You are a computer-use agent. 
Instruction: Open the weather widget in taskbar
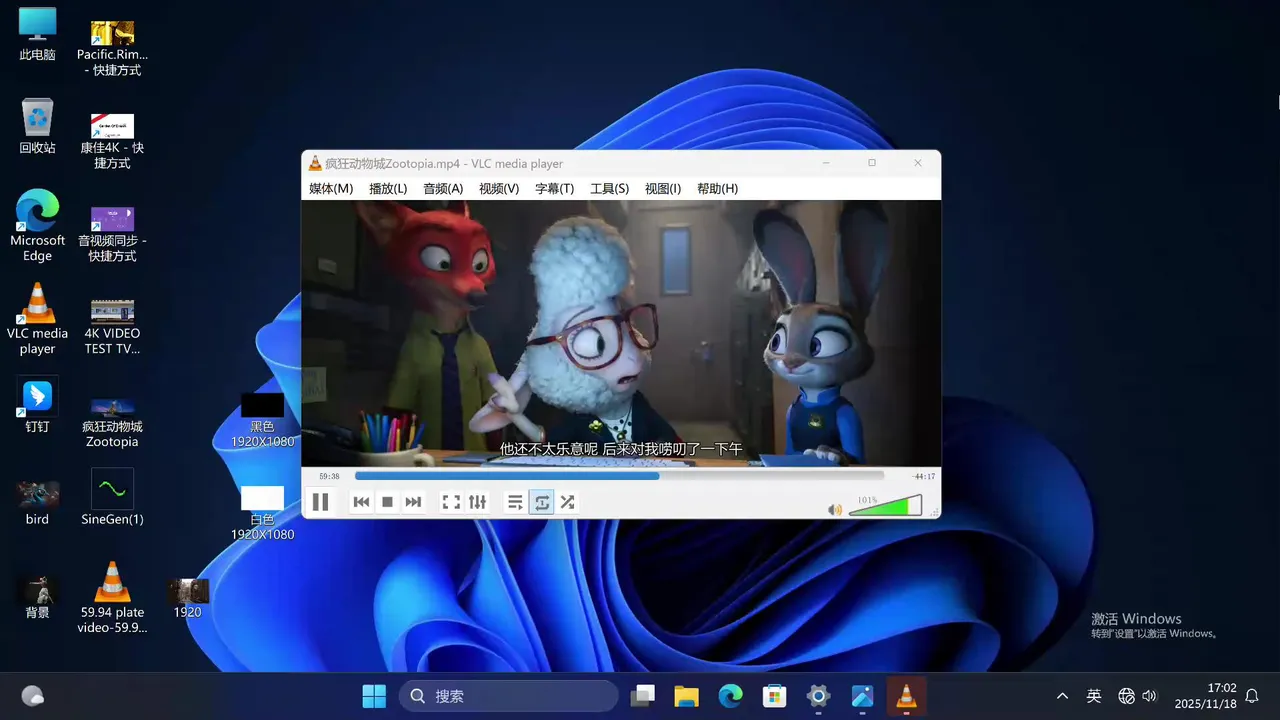click(x=33, y=696)
